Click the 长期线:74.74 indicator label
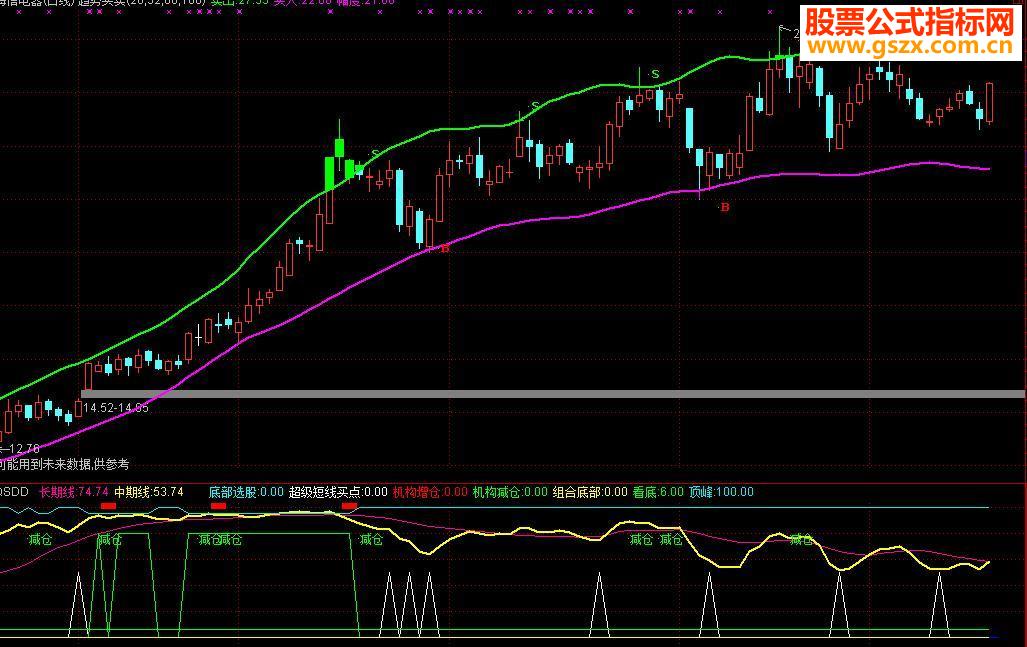This screenshot has height=647, width=1027. 73,492
